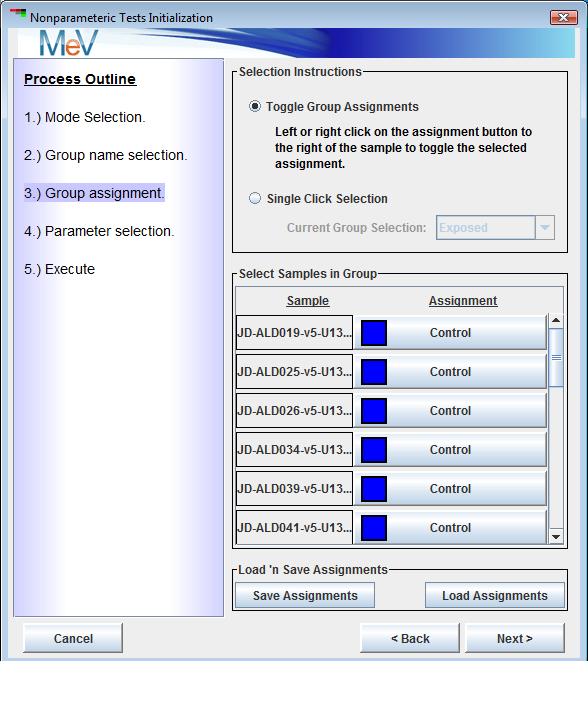
Task: Click Load Assignments button
Action: click(495, 595)
